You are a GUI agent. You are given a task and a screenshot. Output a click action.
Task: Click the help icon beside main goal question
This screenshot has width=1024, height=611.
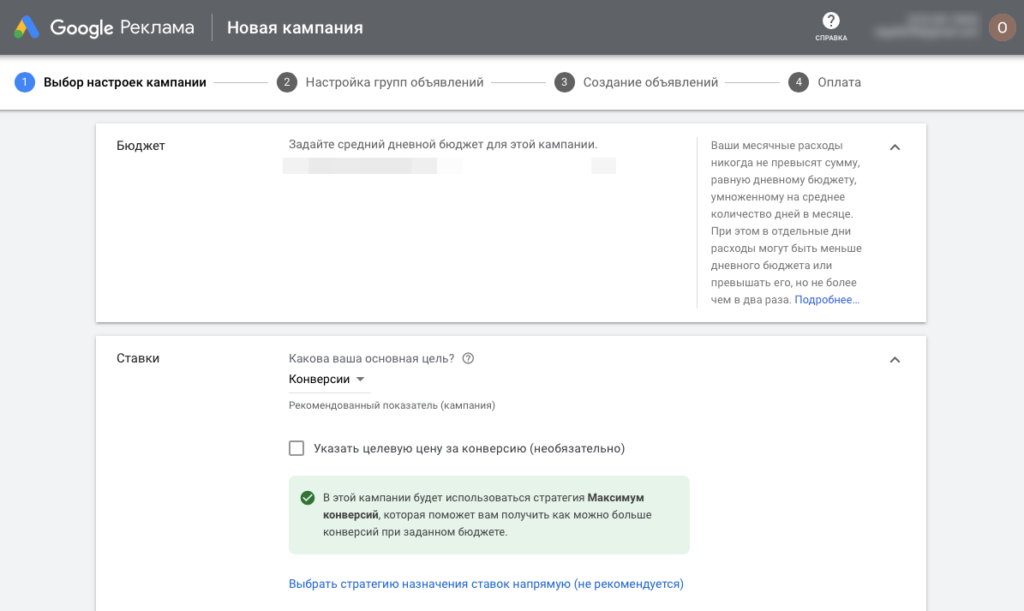click(x=468, y=359)
